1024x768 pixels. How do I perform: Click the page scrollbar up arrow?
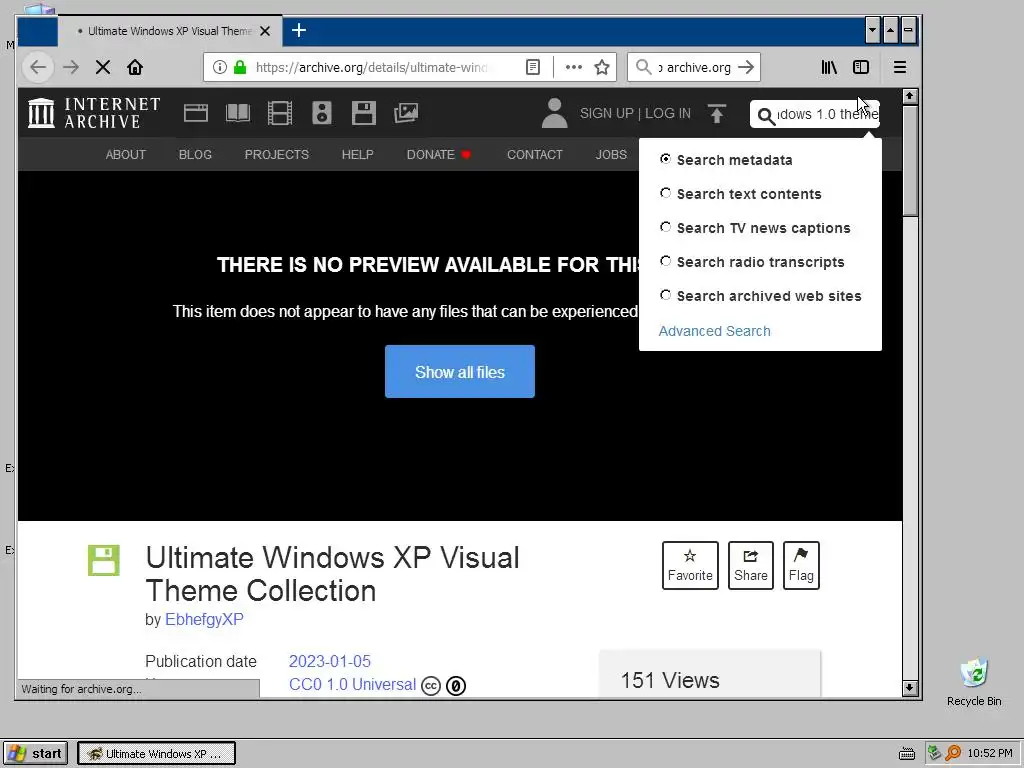(909, 96)
